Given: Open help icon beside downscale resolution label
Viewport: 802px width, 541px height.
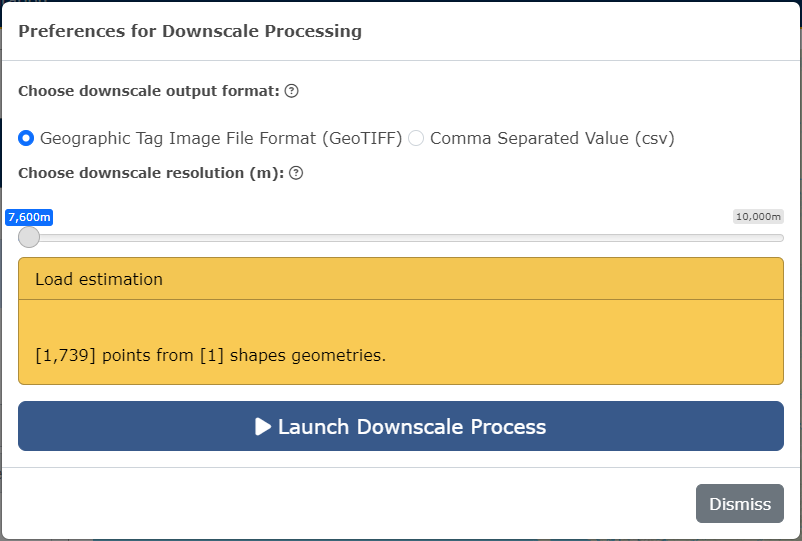Looking at the screenshot, I should 296,173.
